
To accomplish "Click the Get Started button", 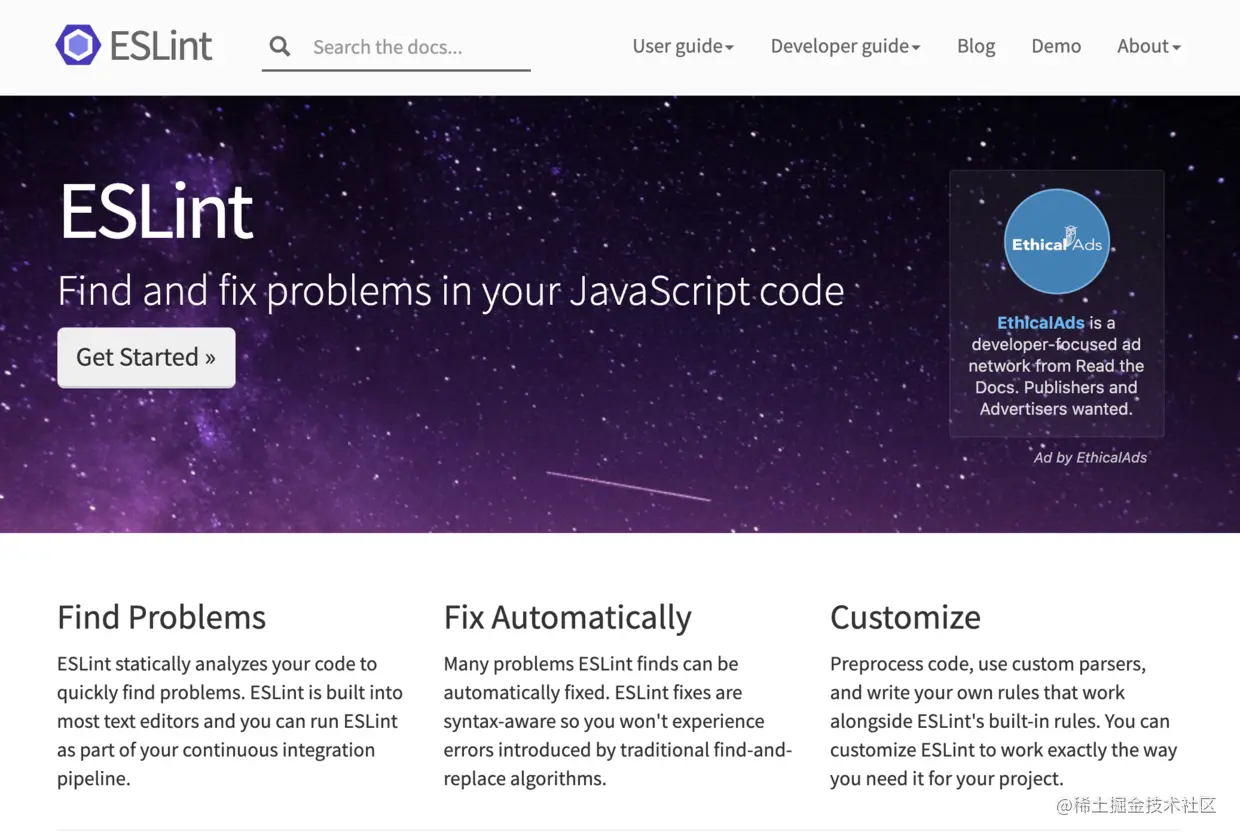I will pos(146,357).
